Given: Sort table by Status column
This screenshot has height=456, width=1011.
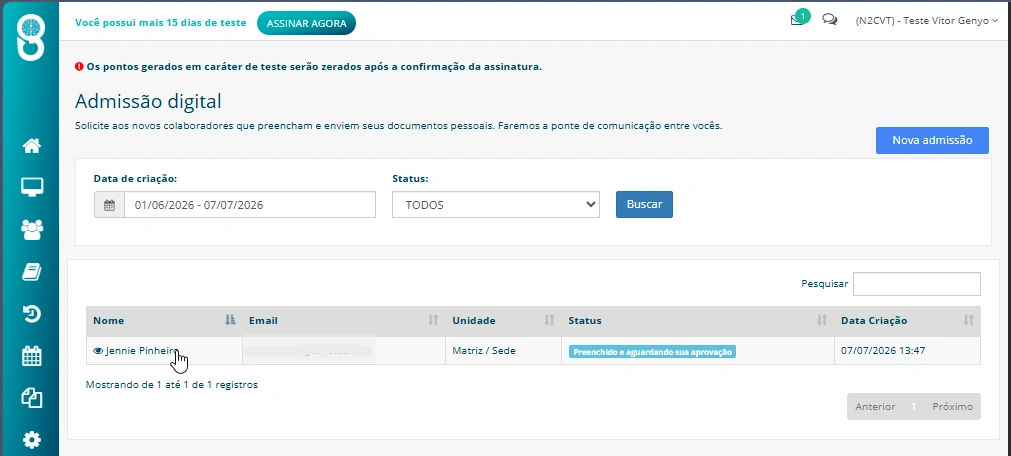Looking at the screenshot, I should coord(698,320).
